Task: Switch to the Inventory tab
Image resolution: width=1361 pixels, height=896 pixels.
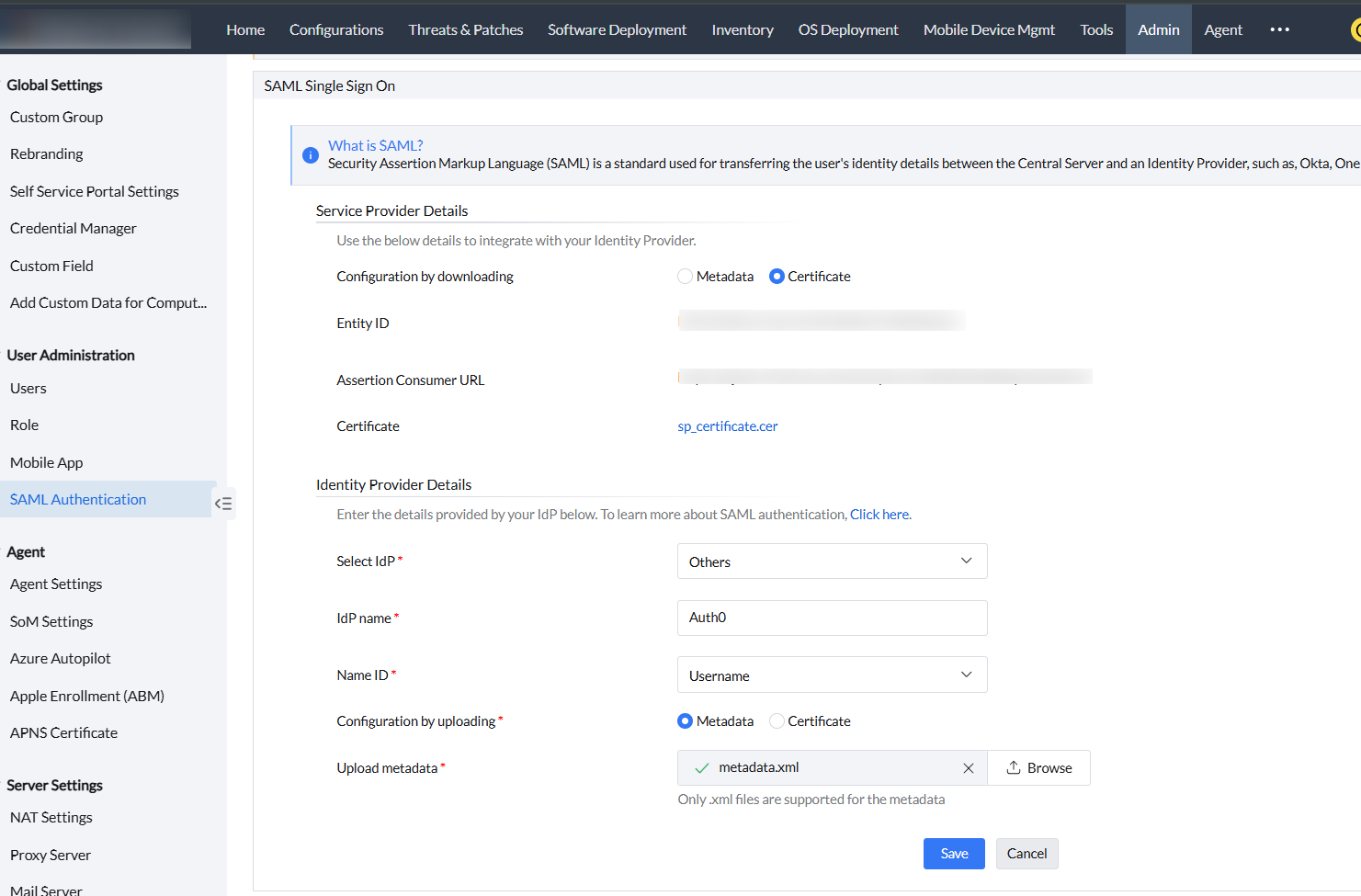Action: click(x=742, y=29)
